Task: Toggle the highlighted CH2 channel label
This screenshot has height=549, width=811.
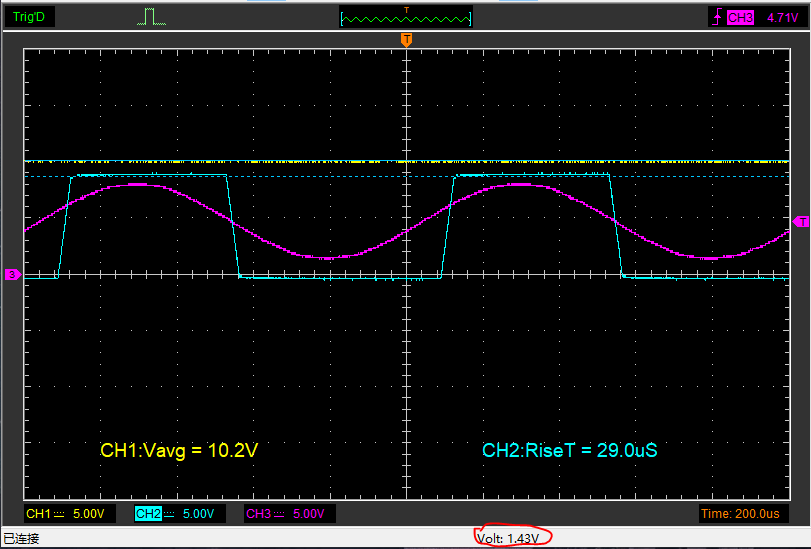Action: [x=149, y=514]
